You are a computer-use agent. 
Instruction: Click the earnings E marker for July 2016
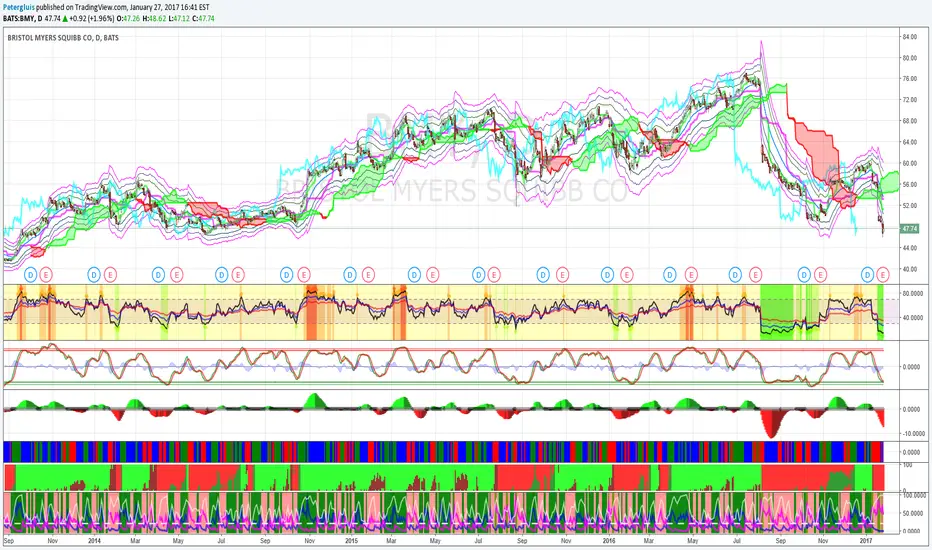click(x=755, y=275)
